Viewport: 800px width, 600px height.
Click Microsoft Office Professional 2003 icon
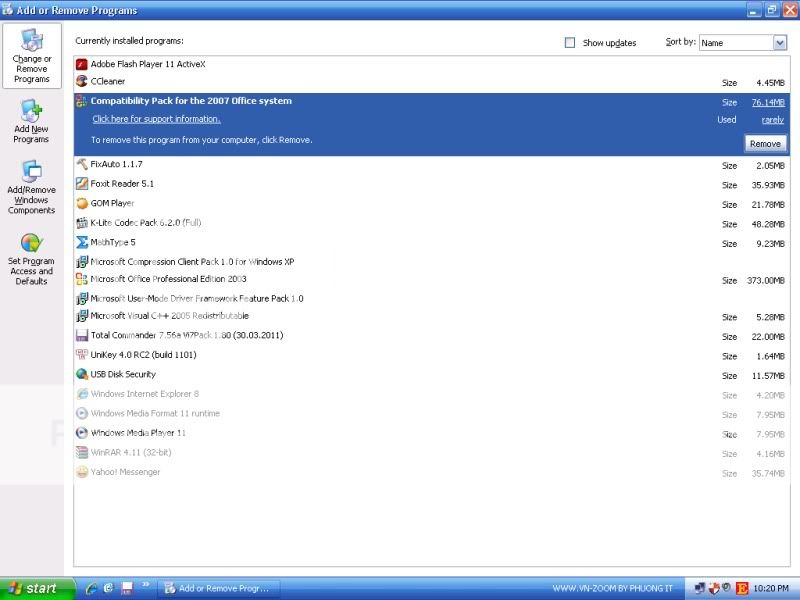[x=82, y=279]
